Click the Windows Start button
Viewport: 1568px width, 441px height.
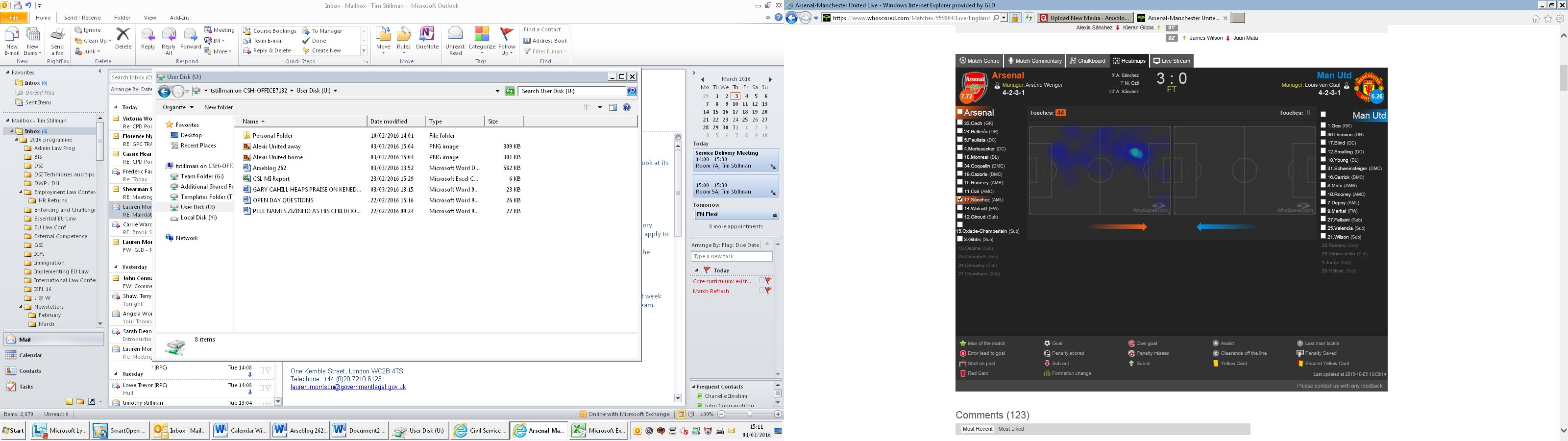13,431
